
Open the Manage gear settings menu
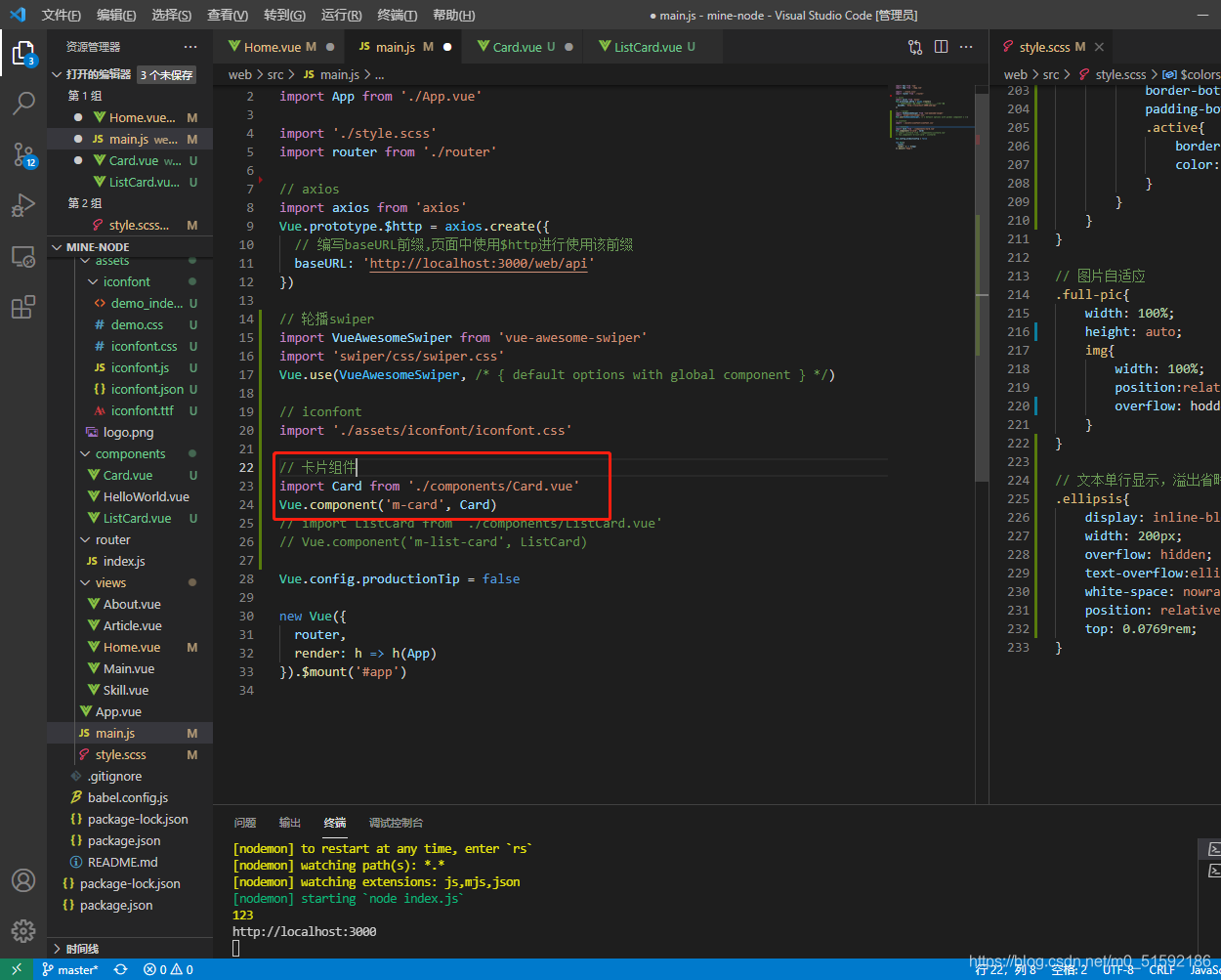pyautogui.click(x=23, y=930)
